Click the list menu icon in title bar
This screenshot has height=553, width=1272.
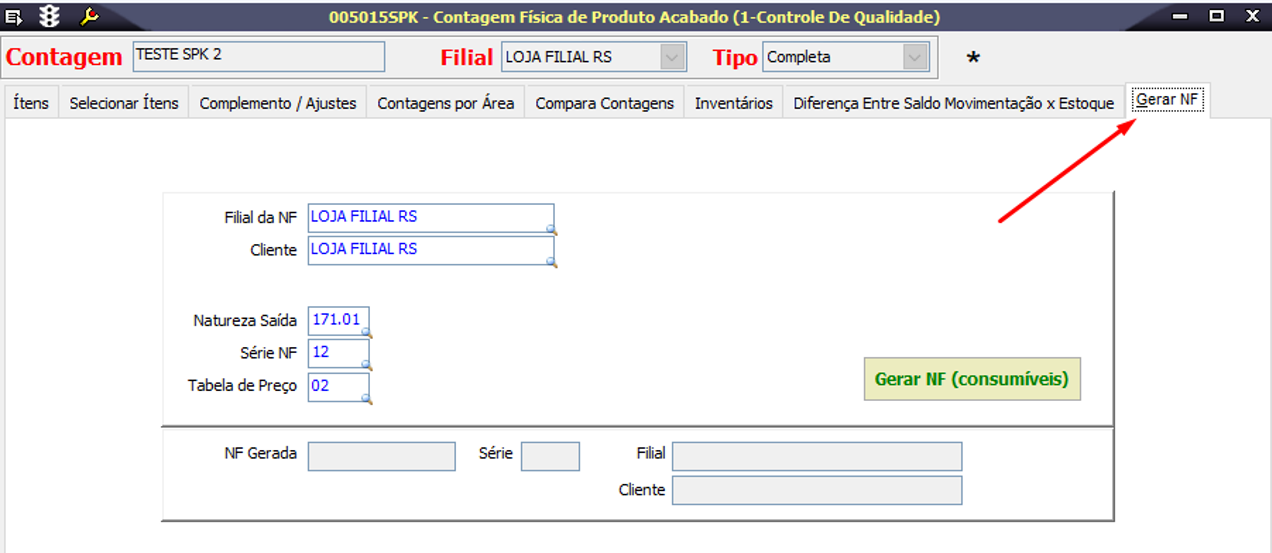14,16
